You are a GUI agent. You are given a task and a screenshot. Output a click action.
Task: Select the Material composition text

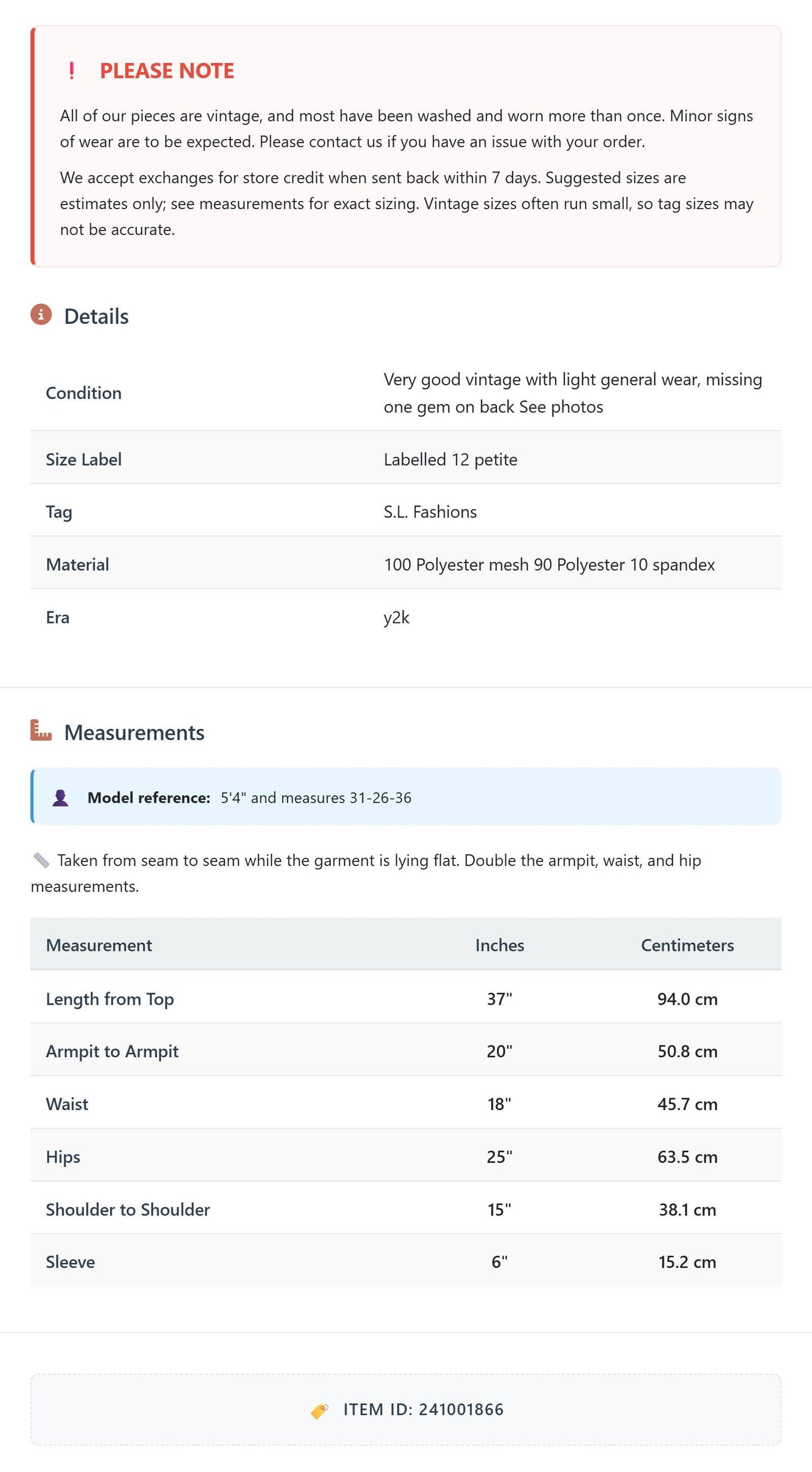[549, 564]
